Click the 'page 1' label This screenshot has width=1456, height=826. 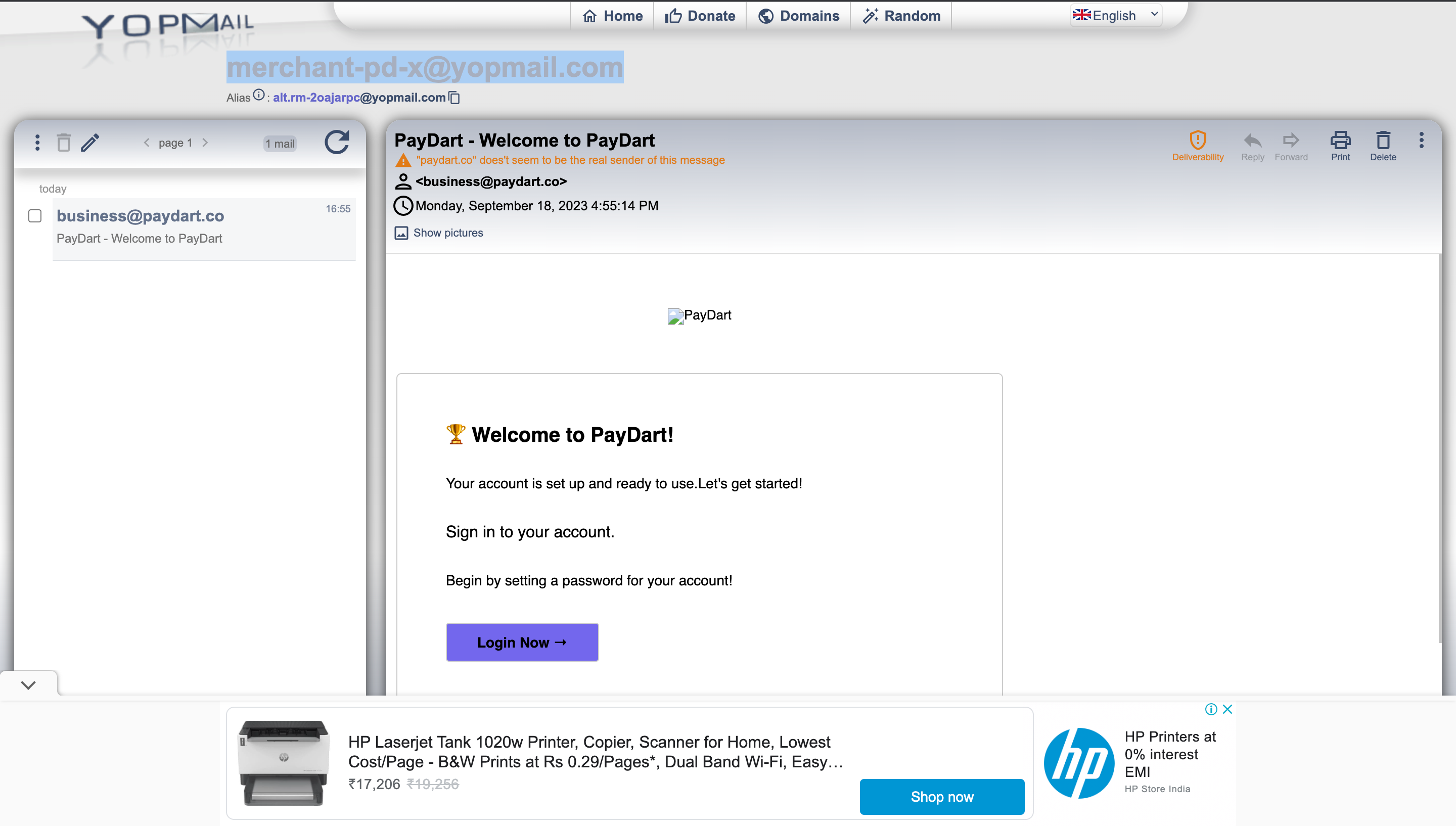tap(175, 143)
